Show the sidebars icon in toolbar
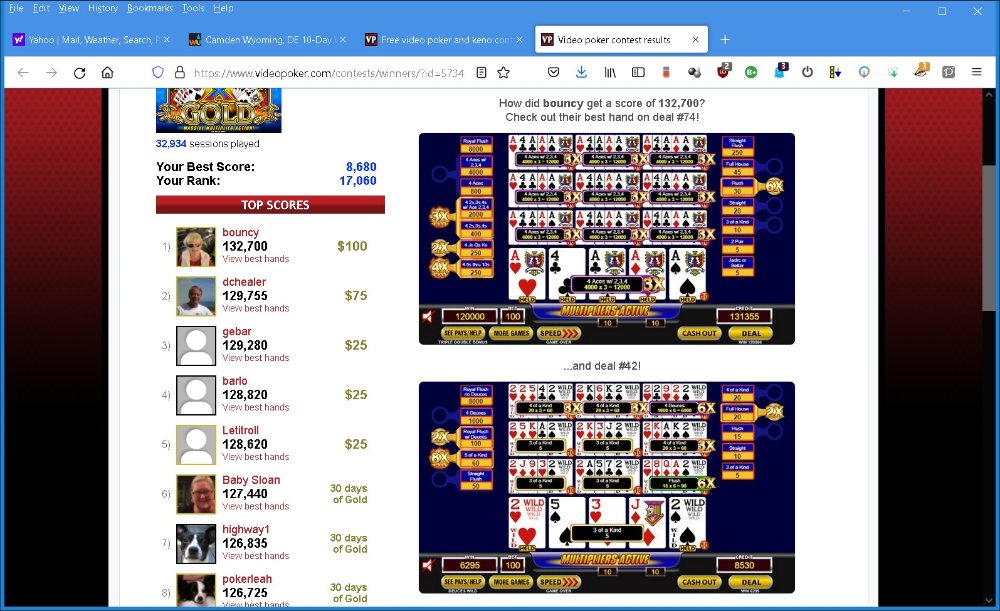This screenshot has height=611, width=1000. coord(638,73)
